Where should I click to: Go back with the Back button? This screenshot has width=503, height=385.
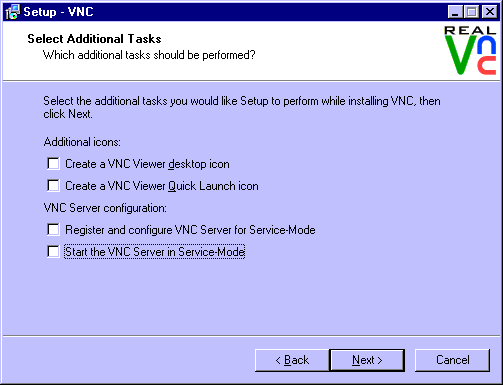(x=292, y=360)
